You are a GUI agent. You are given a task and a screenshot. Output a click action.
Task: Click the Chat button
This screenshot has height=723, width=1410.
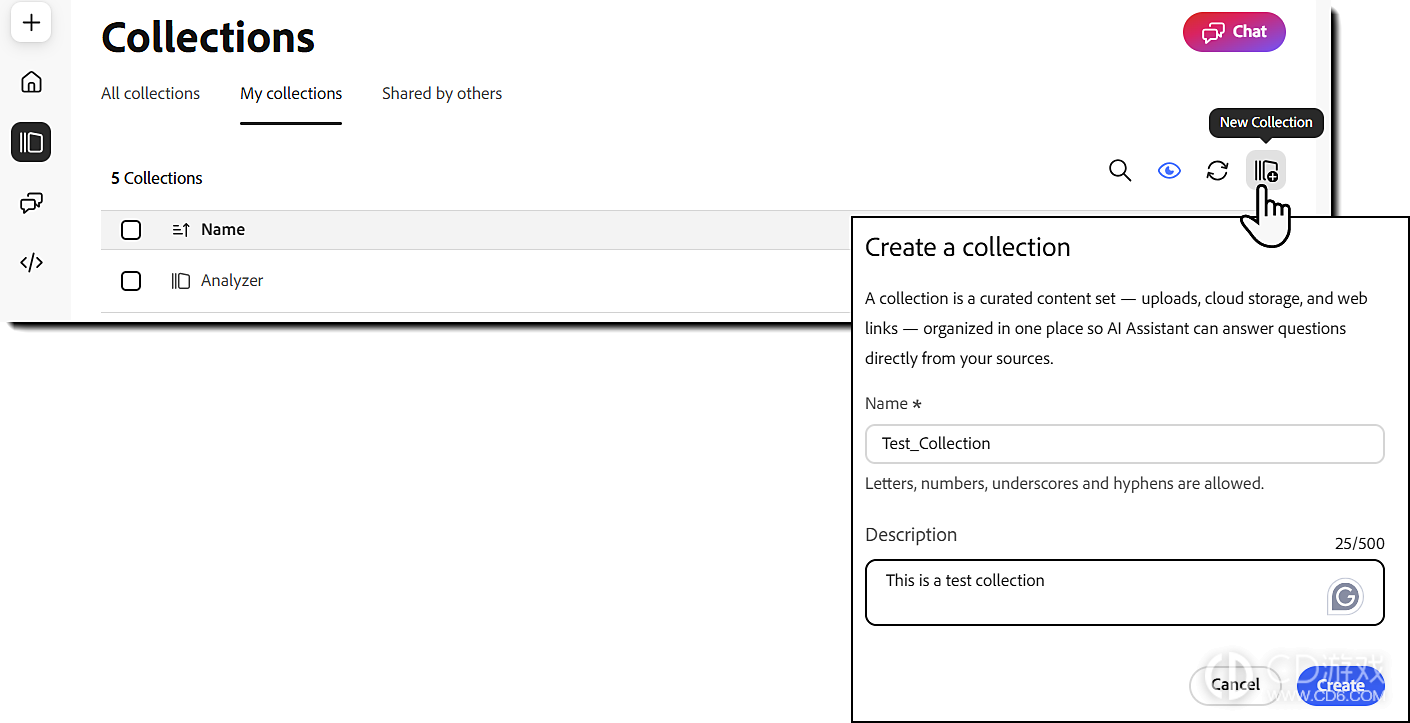pos(1234,32)
